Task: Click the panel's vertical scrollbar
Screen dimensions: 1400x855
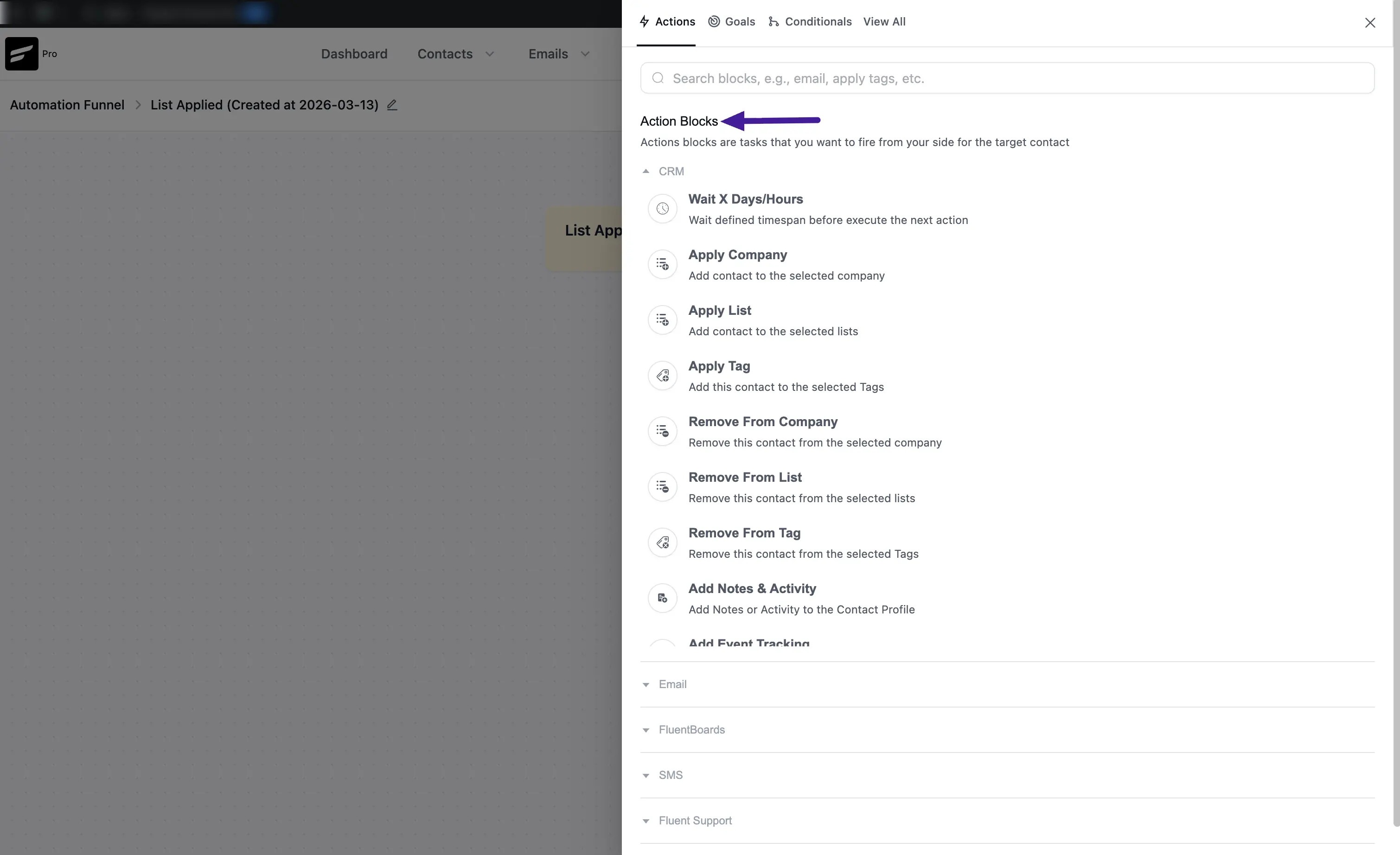Action: point(1396,413)
